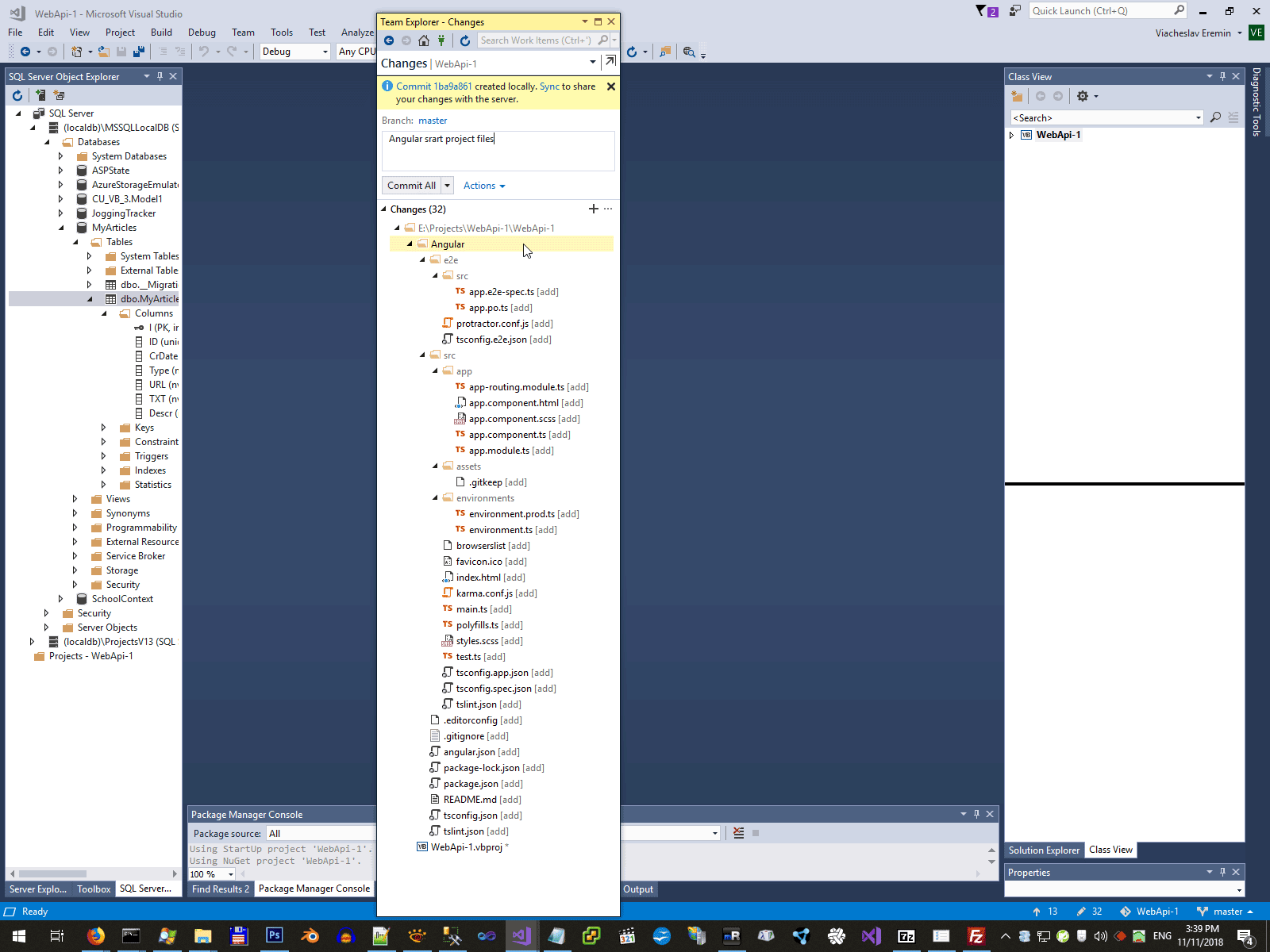Open Commit All dropdown arrow

[x=447, y=186]
